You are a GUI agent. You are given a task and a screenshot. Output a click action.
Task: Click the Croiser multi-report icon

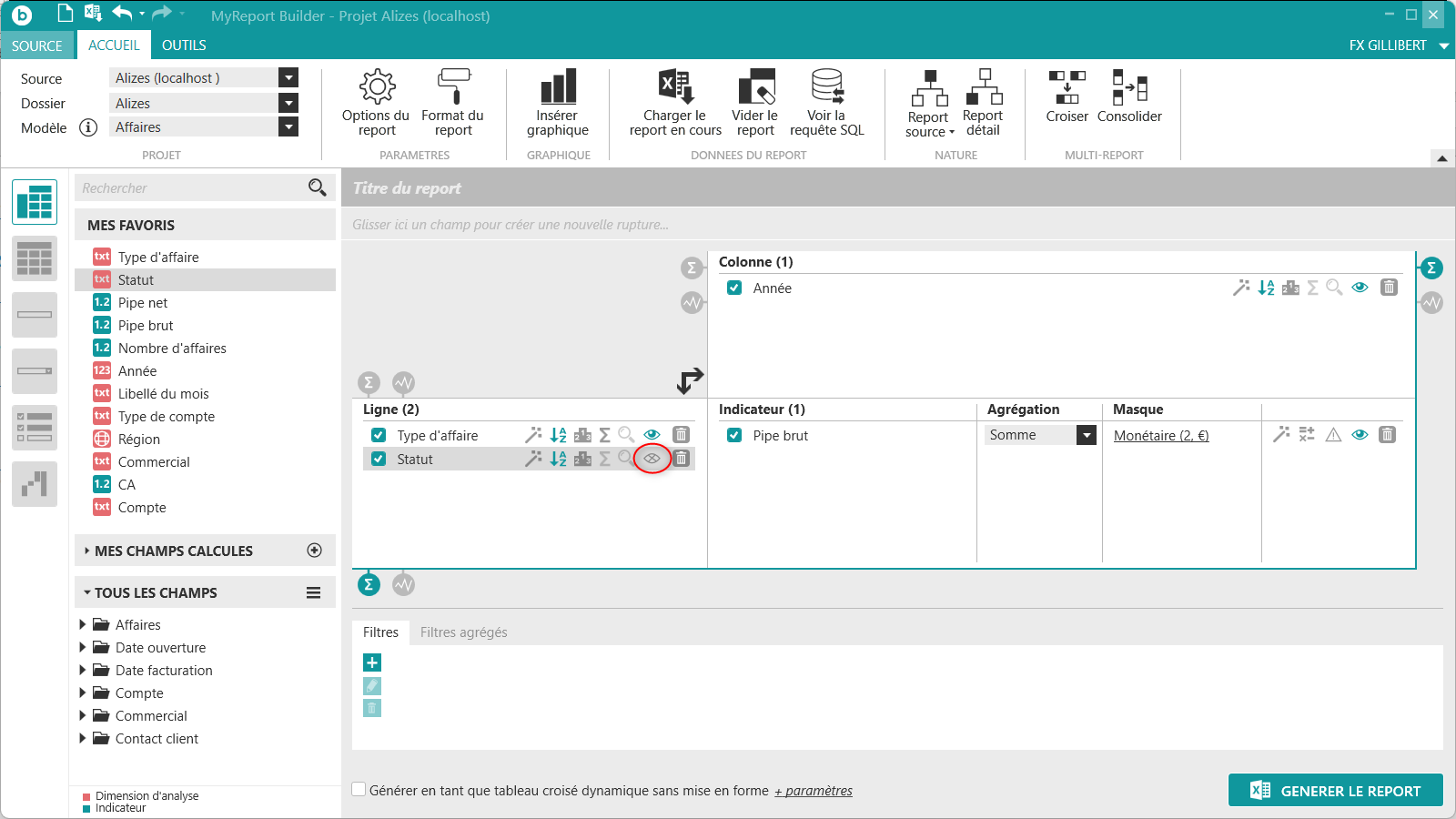(x=1067, y=96)
